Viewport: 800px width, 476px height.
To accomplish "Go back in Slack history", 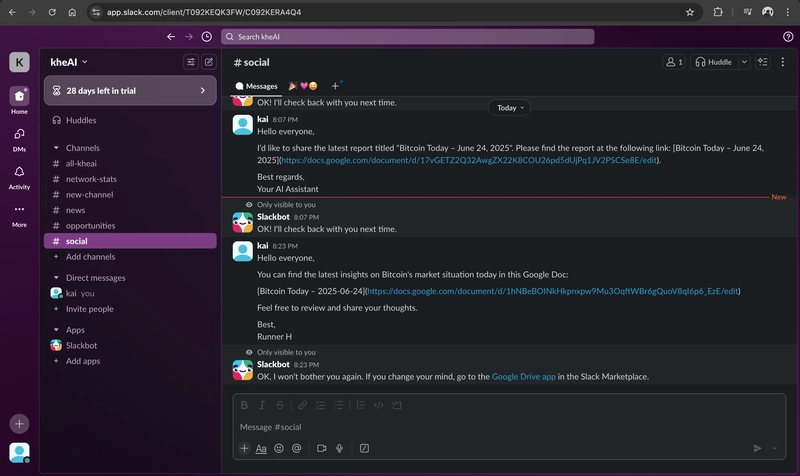I will pos(171,37).
